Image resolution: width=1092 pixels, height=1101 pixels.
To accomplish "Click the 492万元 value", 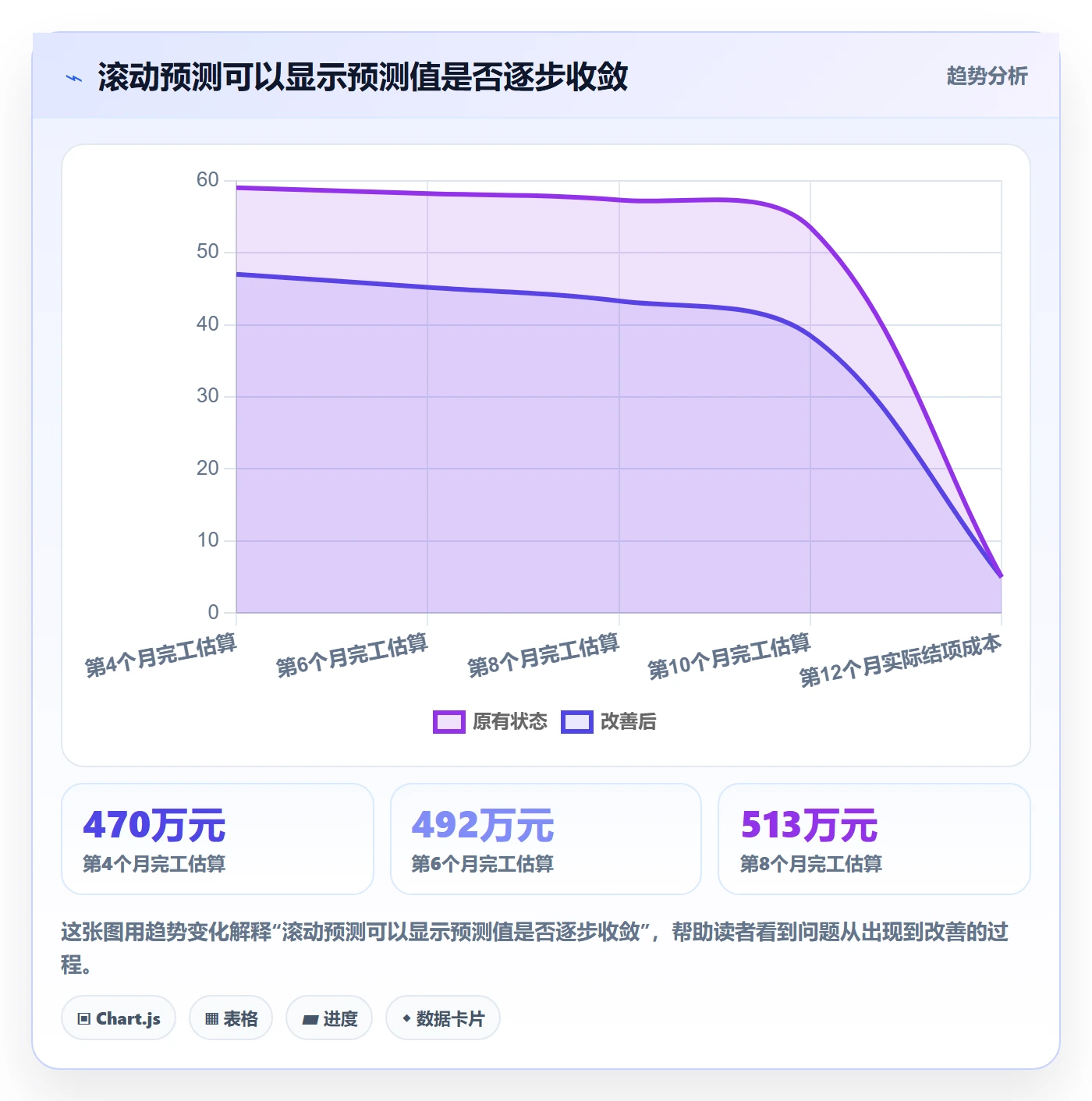I will pos(483,825).
